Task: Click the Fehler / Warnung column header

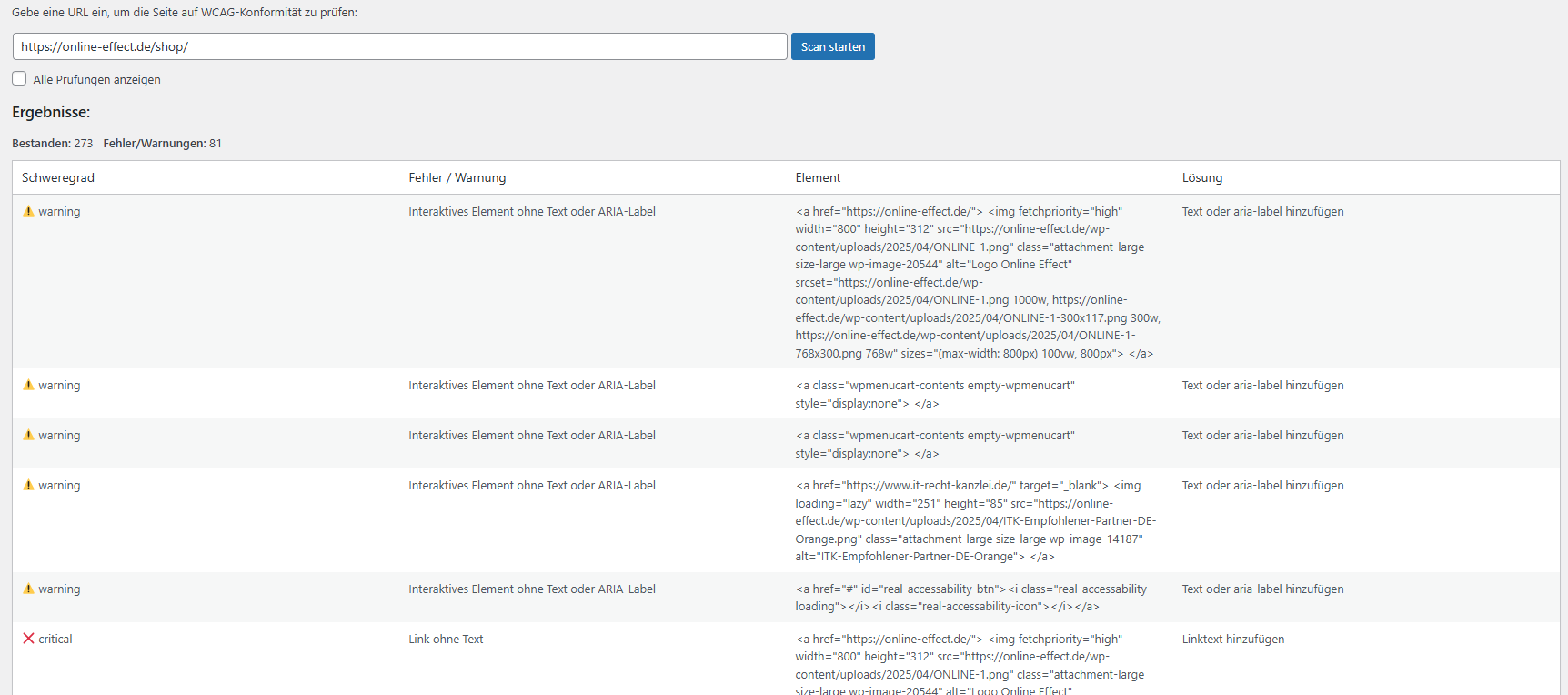Action: [x=457, y=177]
